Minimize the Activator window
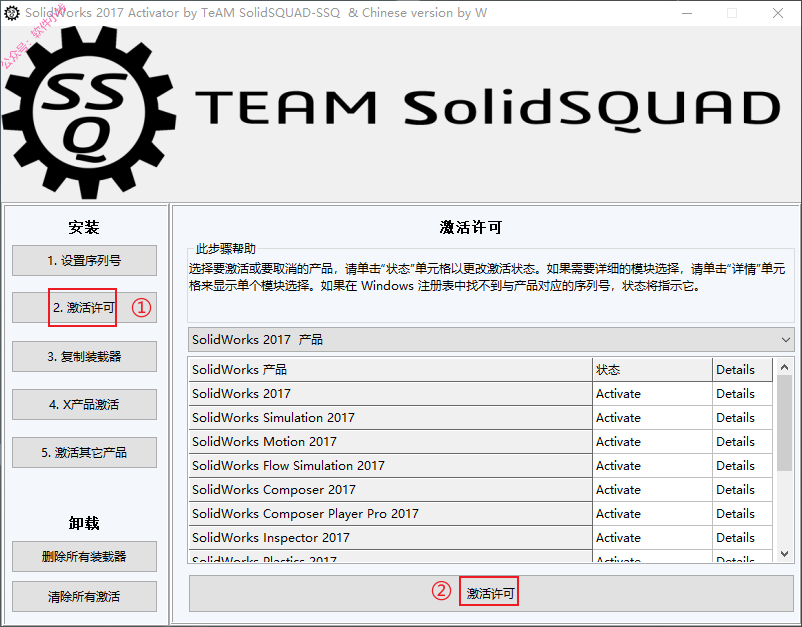802x627 pixels. (687, 13)
